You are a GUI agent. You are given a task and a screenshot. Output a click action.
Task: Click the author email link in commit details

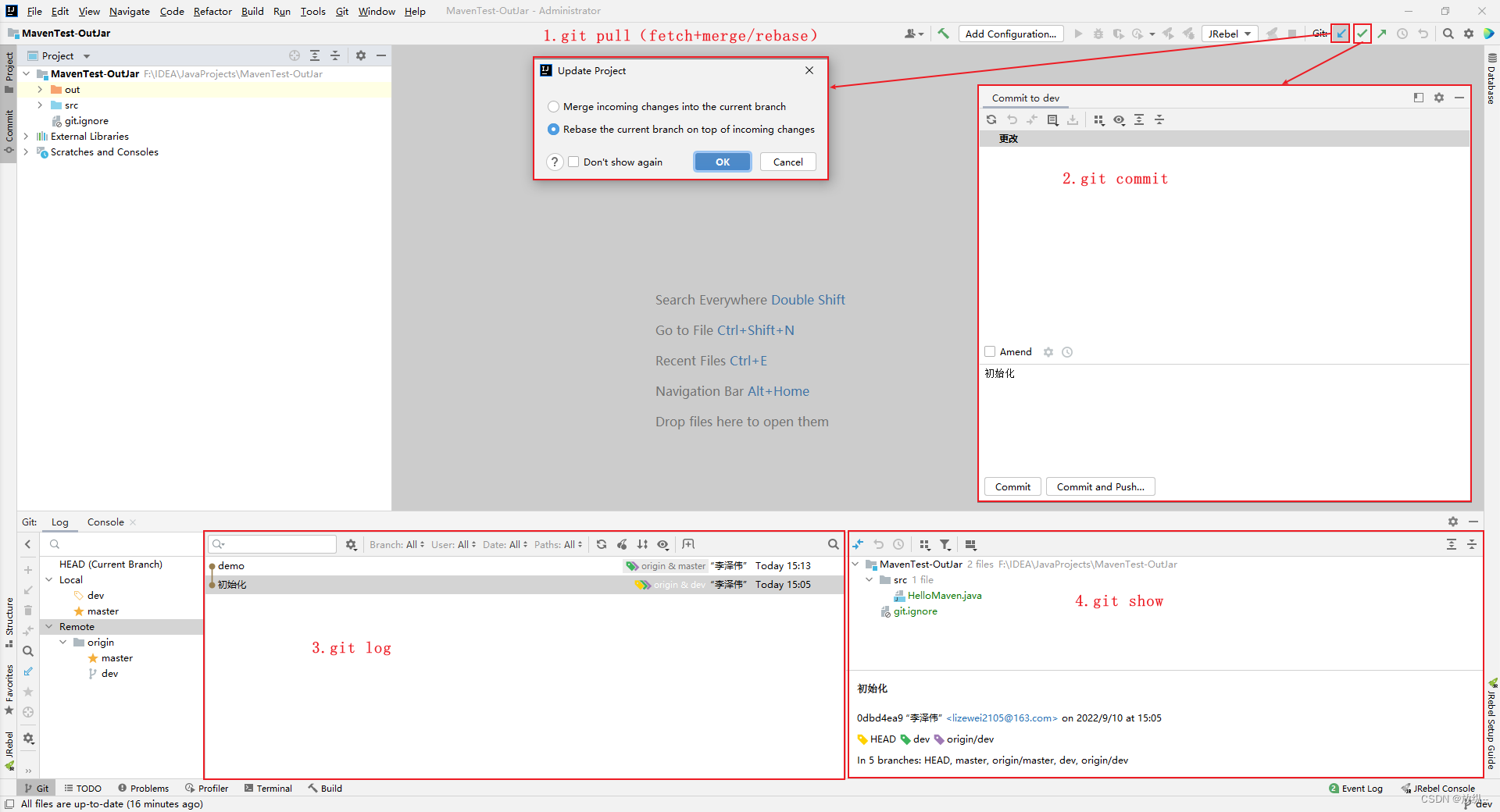(x=1002, y=718)
